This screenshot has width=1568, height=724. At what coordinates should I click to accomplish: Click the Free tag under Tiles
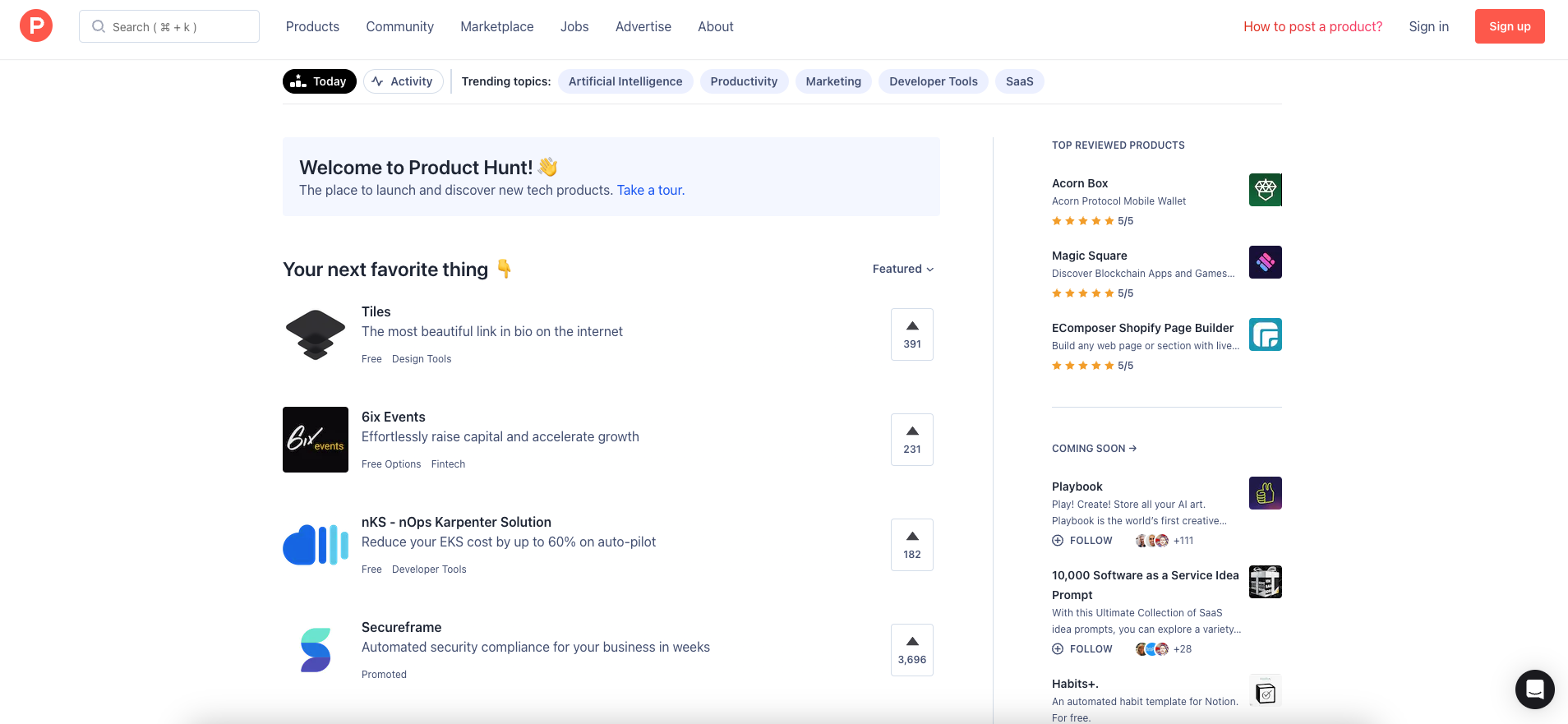tap(371, 359)
